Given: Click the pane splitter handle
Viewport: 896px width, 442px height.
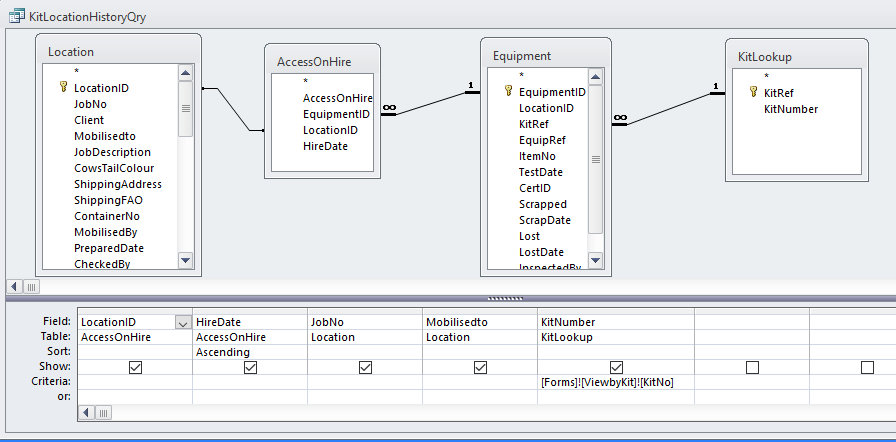Looking at the screenshot, I should pos(505,298).
